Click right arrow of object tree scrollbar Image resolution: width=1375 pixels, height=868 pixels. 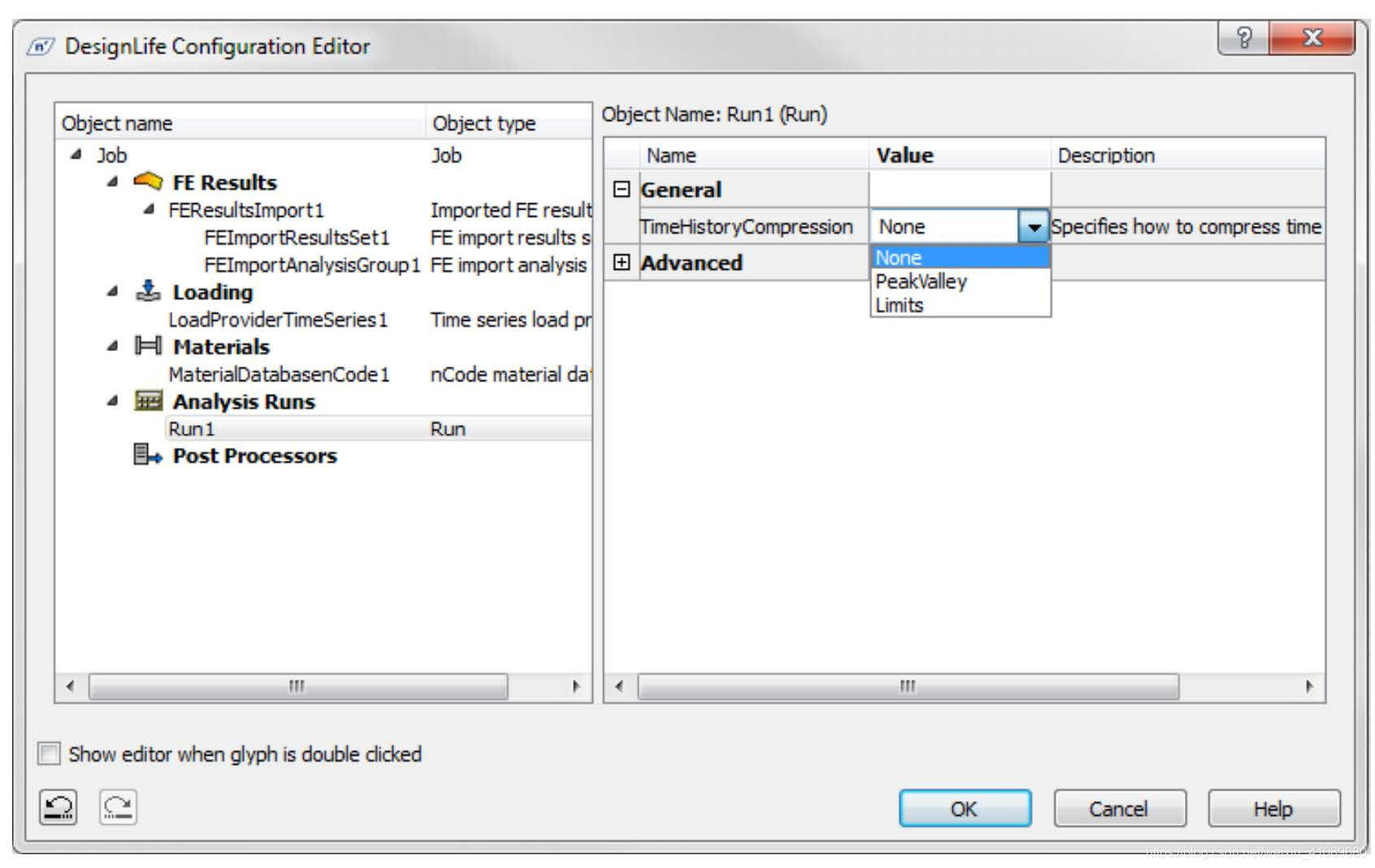576,687
